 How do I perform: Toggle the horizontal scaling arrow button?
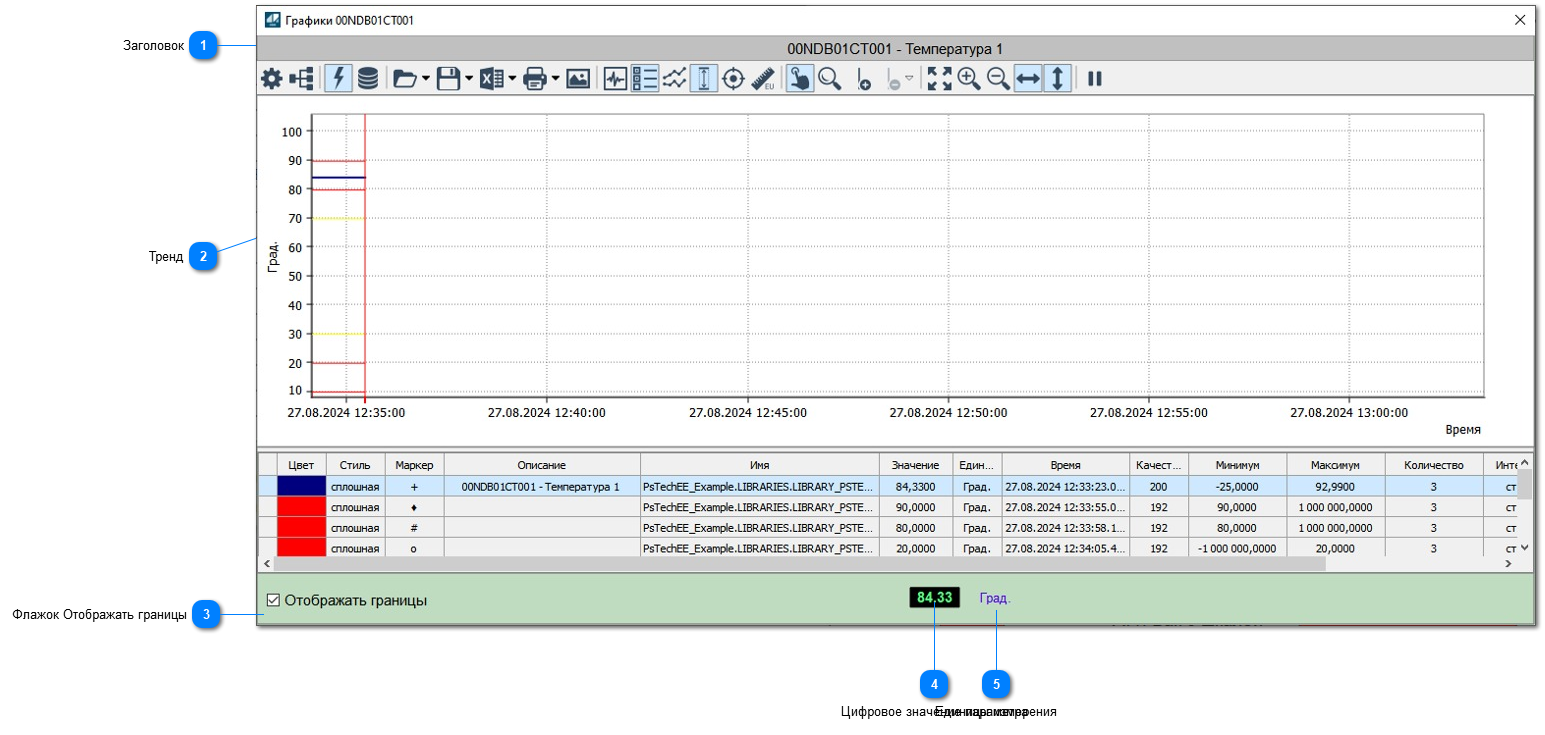(x=1028, y=79)
